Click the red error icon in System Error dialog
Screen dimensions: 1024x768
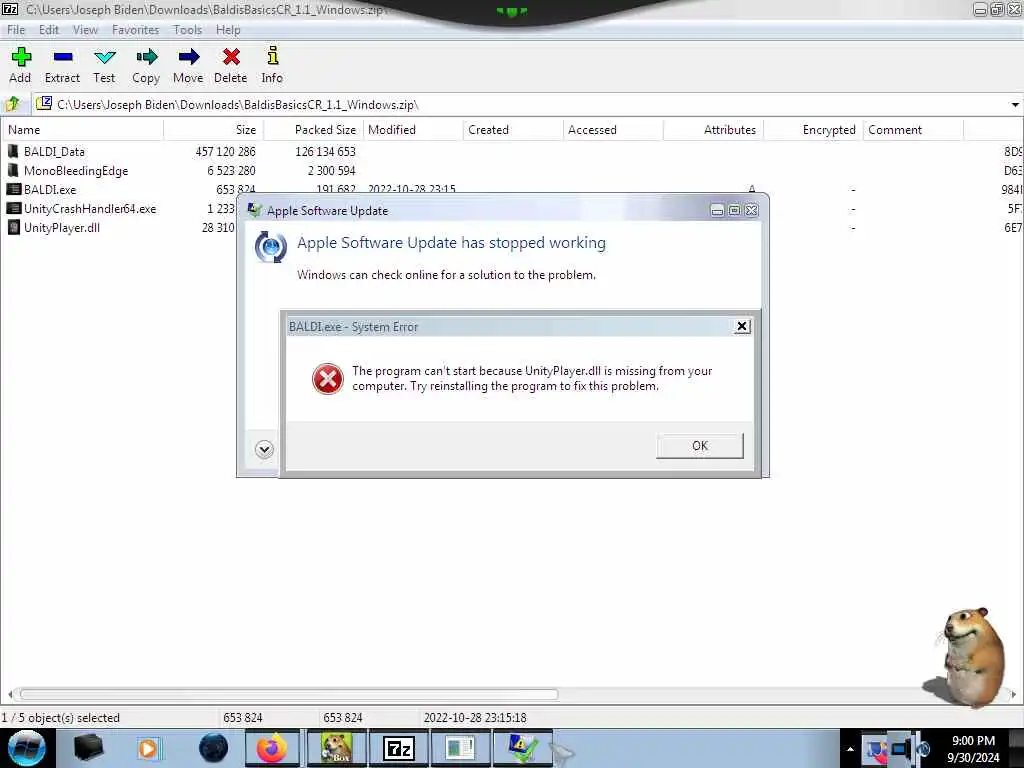pos(328,379)
